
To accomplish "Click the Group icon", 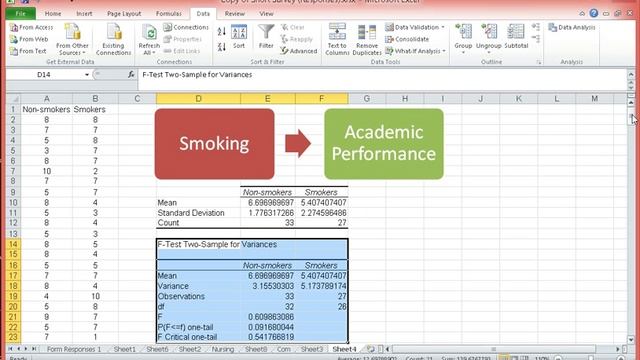I will 463,32.
